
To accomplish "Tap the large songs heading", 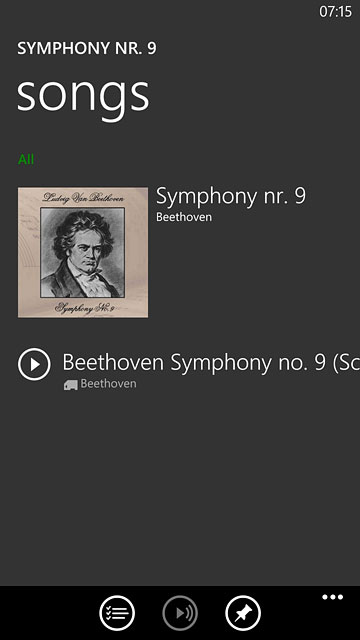I will [83, 96].
